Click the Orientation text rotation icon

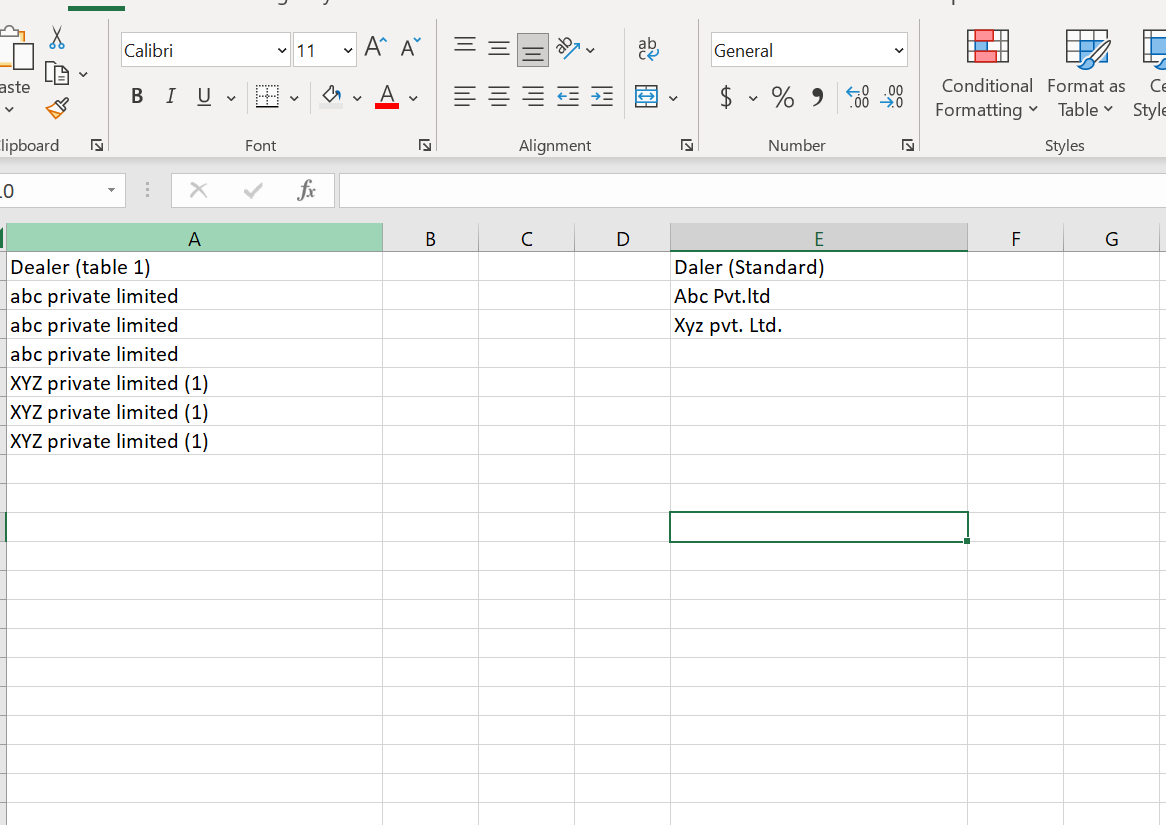tap(569, 49)
